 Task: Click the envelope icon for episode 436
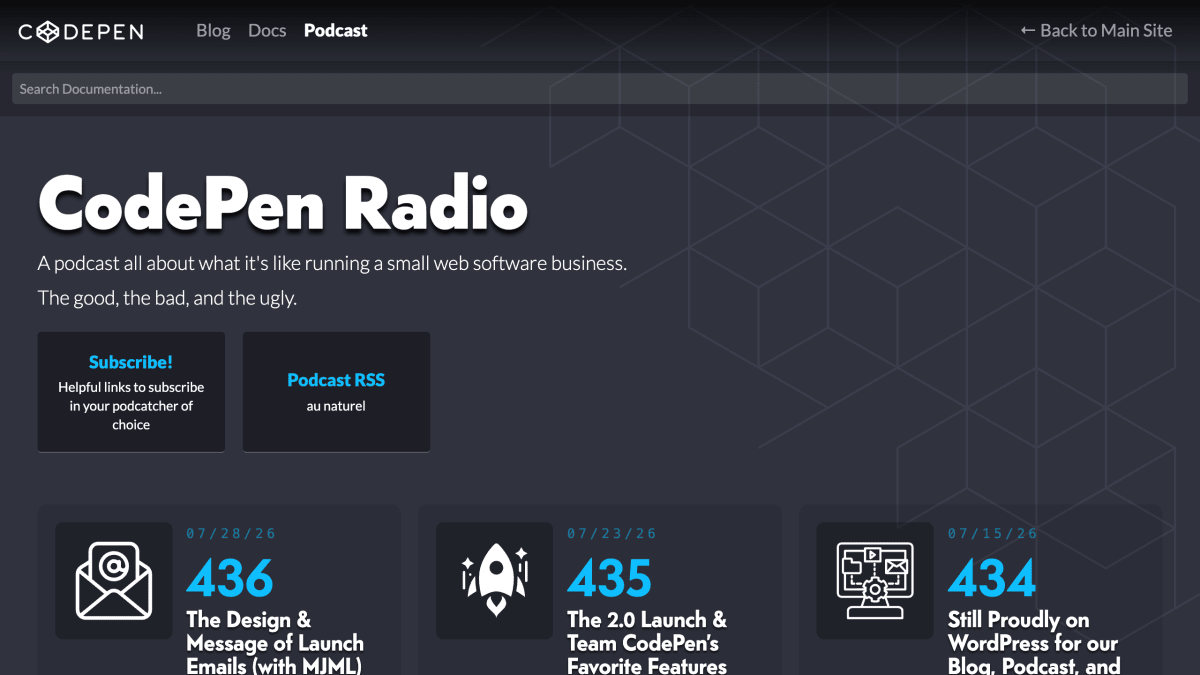114,581
